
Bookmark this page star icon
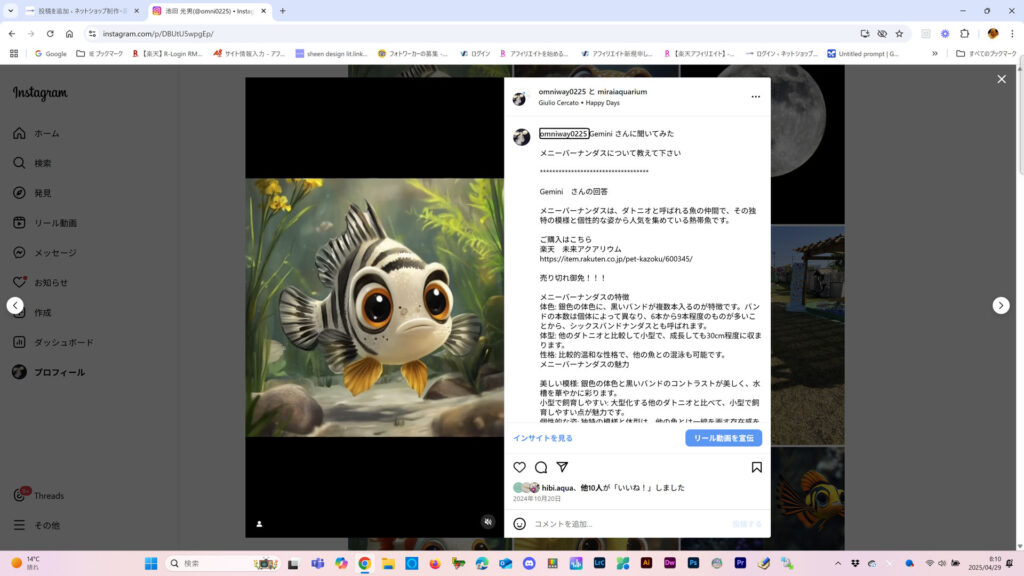pos(899,34)
